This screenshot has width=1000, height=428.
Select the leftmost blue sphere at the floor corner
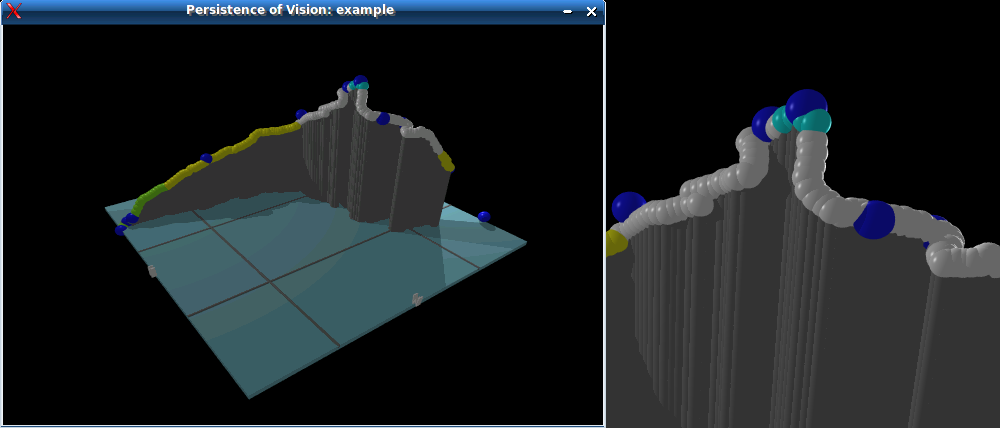pos(121,230)
